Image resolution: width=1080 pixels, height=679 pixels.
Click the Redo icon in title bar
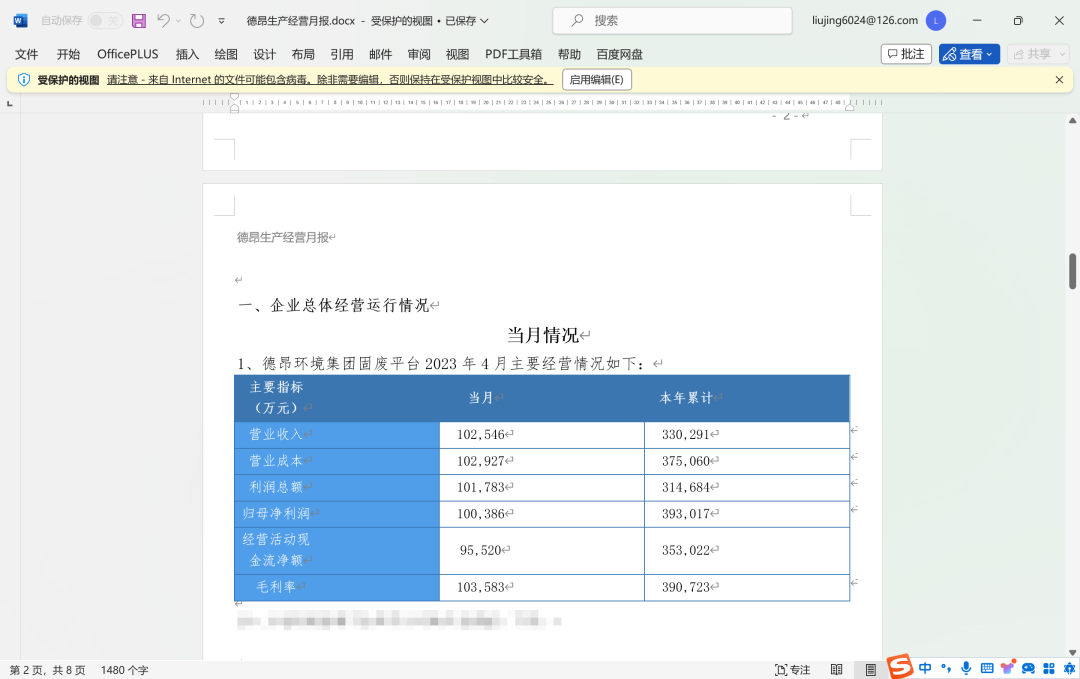(197, 20)
